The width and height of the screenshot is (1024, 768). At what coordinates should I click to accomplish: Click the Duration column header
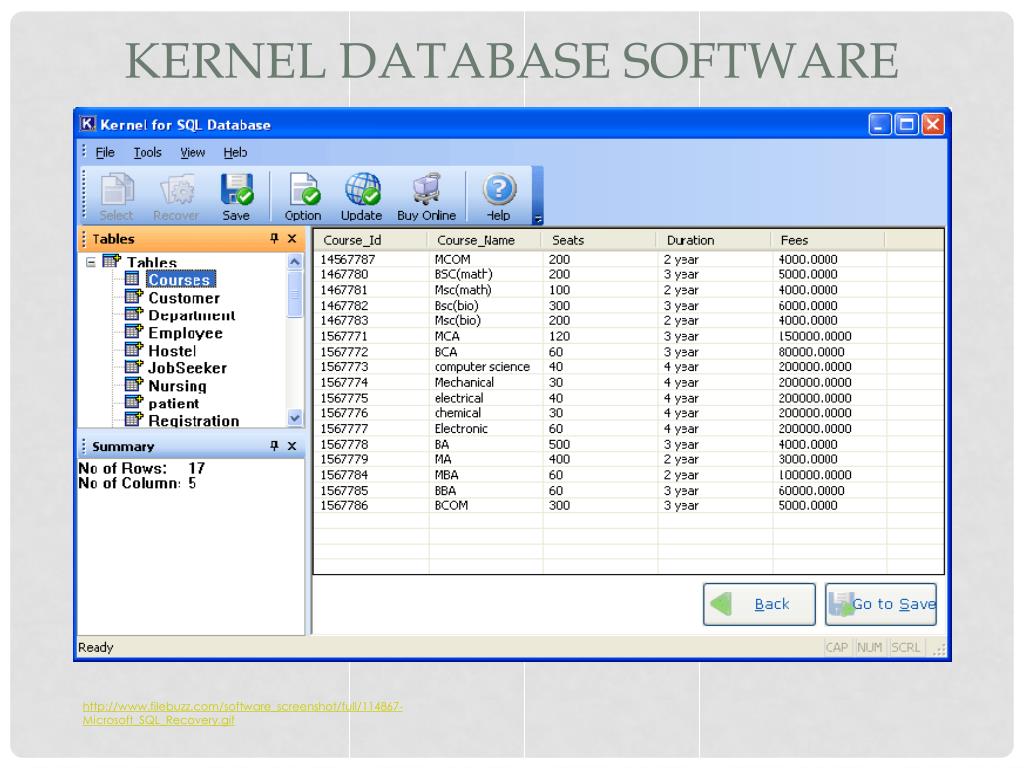[x=713, y=240]
